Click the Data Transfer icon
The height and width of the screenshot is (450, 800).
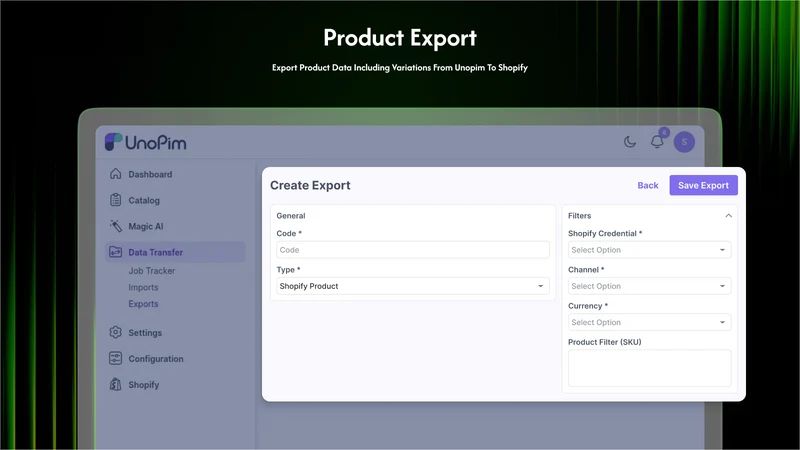116,252
